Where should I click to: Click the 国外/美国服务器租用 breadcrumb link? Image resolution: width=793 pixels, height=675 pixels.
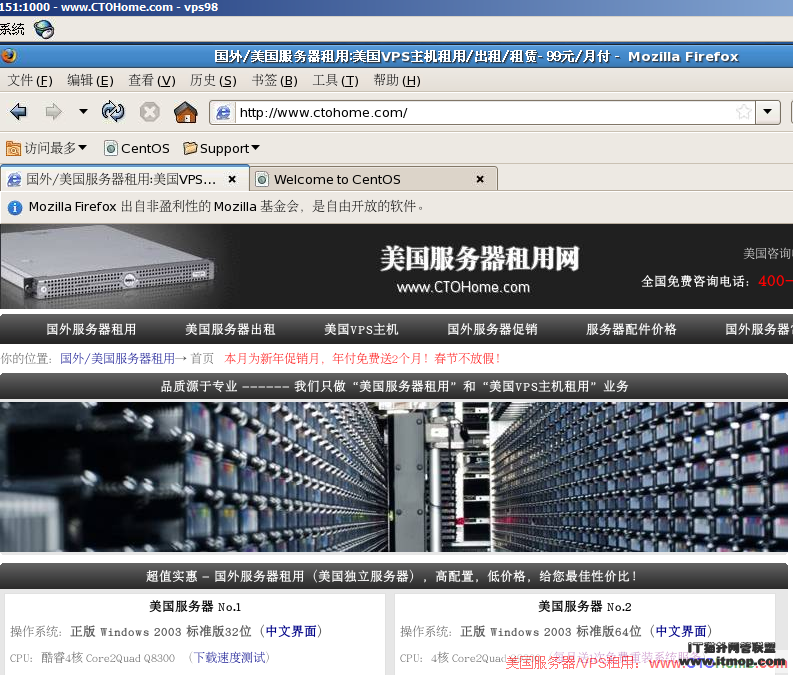[x=117, y=358]
